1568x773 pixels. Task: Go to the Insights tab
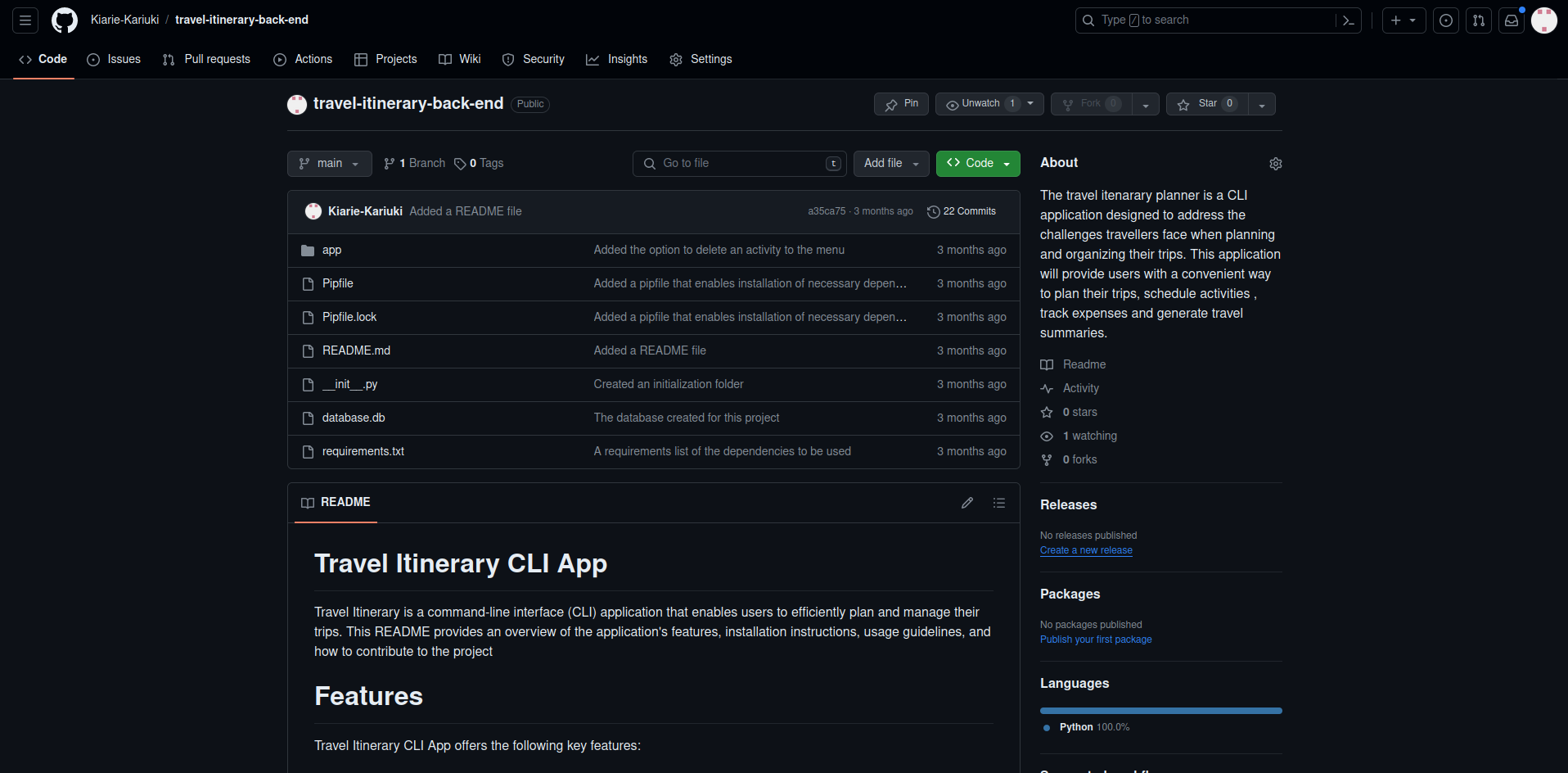(617, 60)
